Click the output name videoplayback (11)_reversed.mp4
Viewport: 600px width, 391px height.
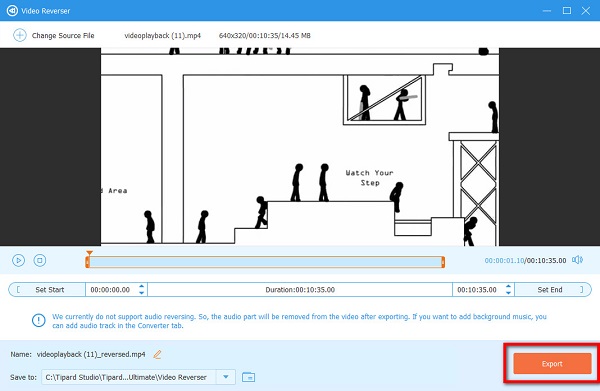pyautogui.click(x=91, y=354)
